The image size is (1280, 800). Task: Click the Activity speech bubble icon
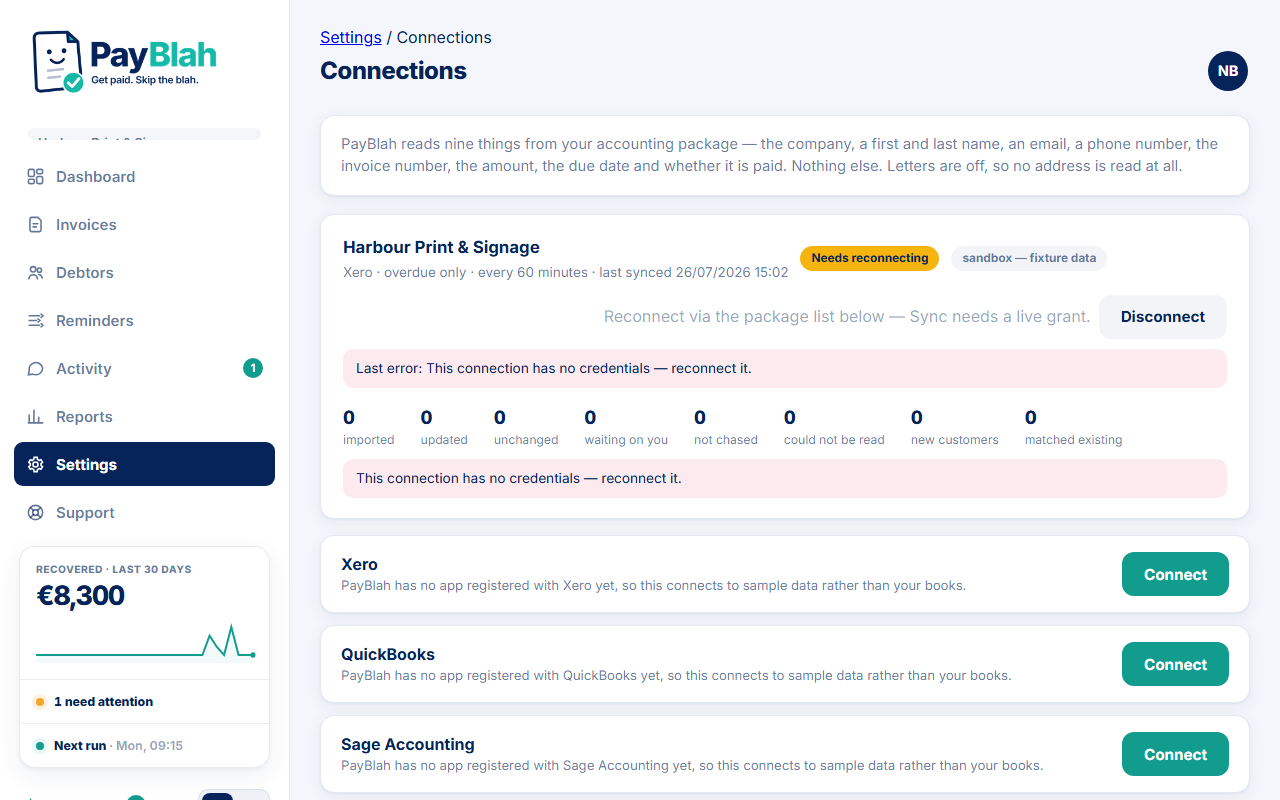click(x=36, y=369)
